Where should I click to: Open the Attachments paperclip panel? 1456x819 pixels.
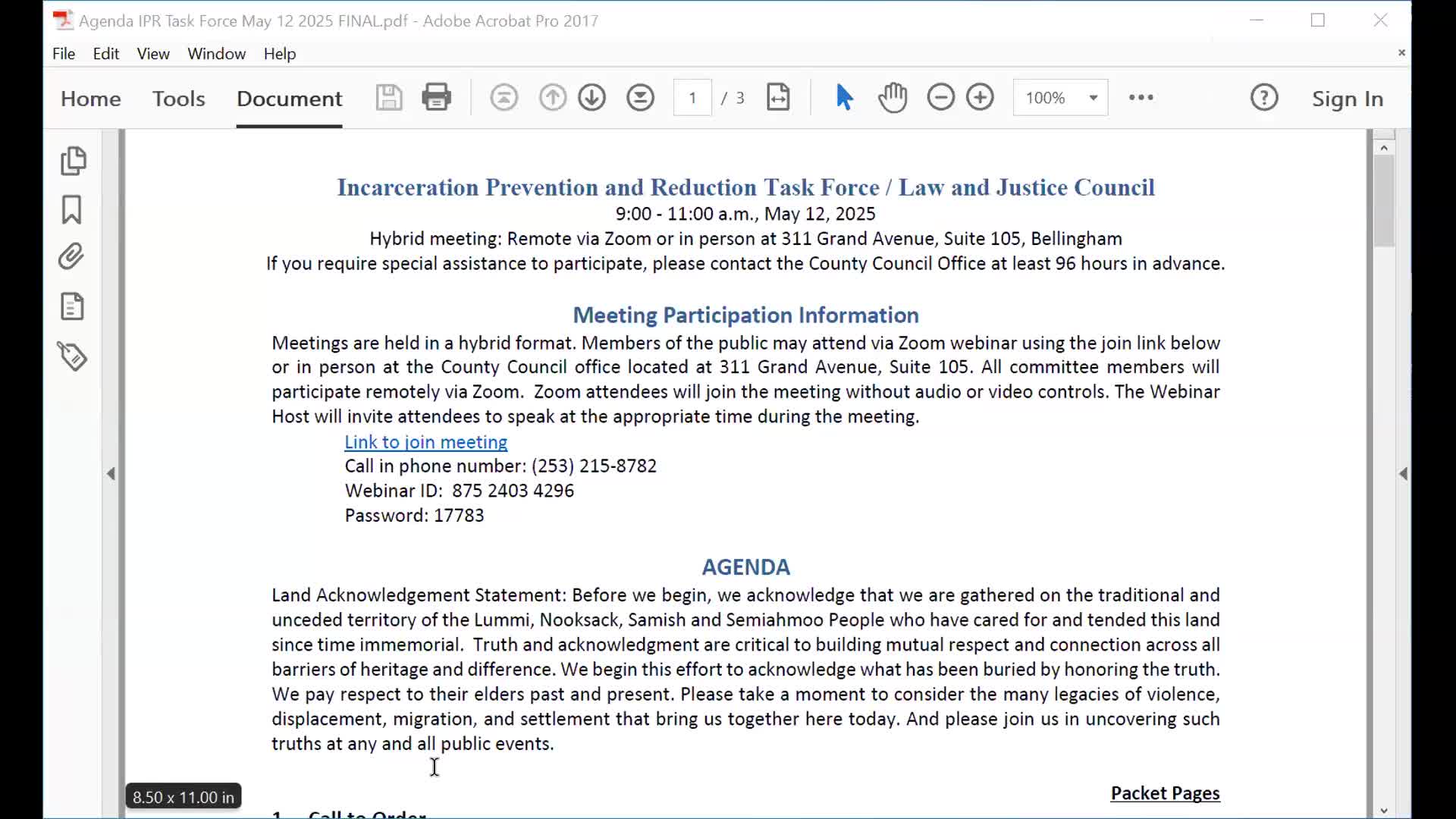click(x=72, y=257)
